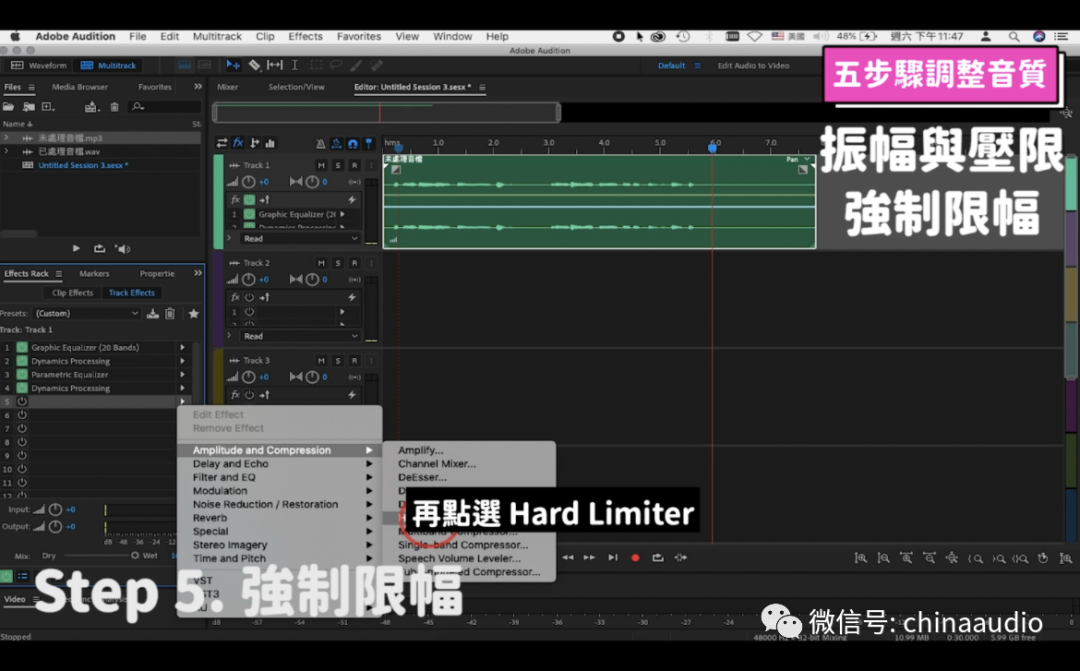
Task: Click Track 1 volume knob
Action: click(249, 182)
